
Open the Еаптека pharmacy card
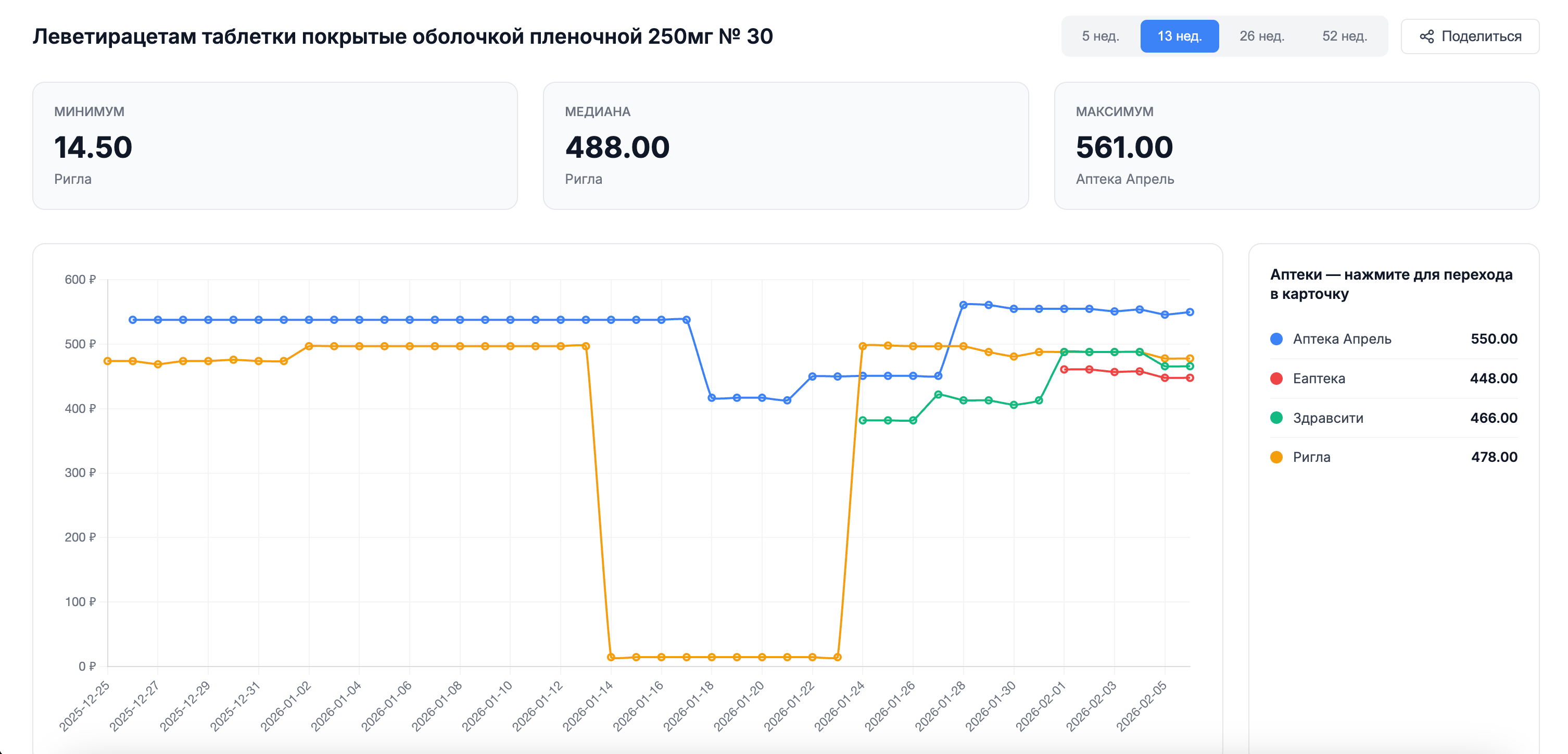(x=1319, y=379)
